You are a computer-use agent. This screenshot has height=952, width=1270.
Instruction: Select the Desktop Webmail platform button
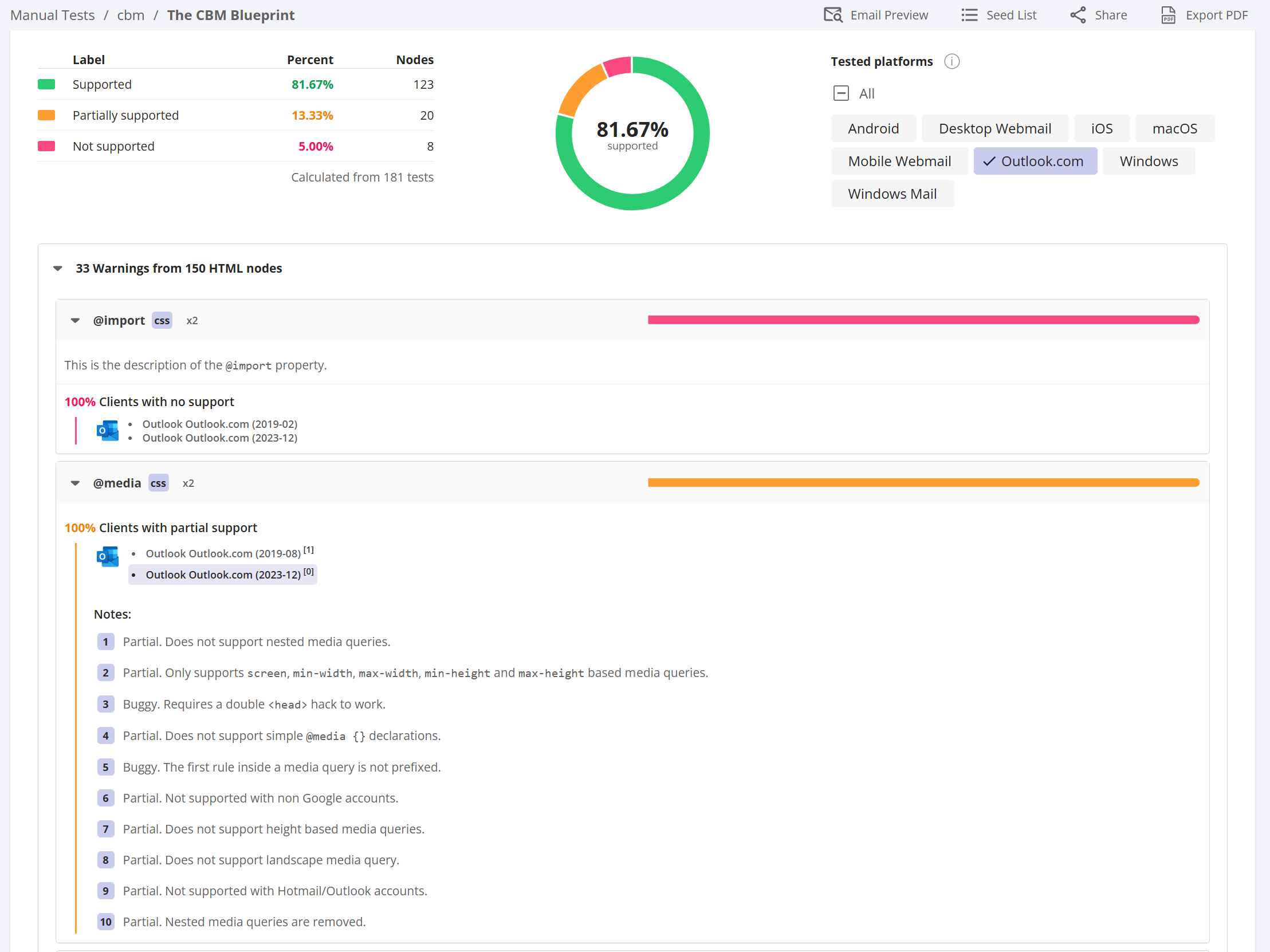[994, 129]
